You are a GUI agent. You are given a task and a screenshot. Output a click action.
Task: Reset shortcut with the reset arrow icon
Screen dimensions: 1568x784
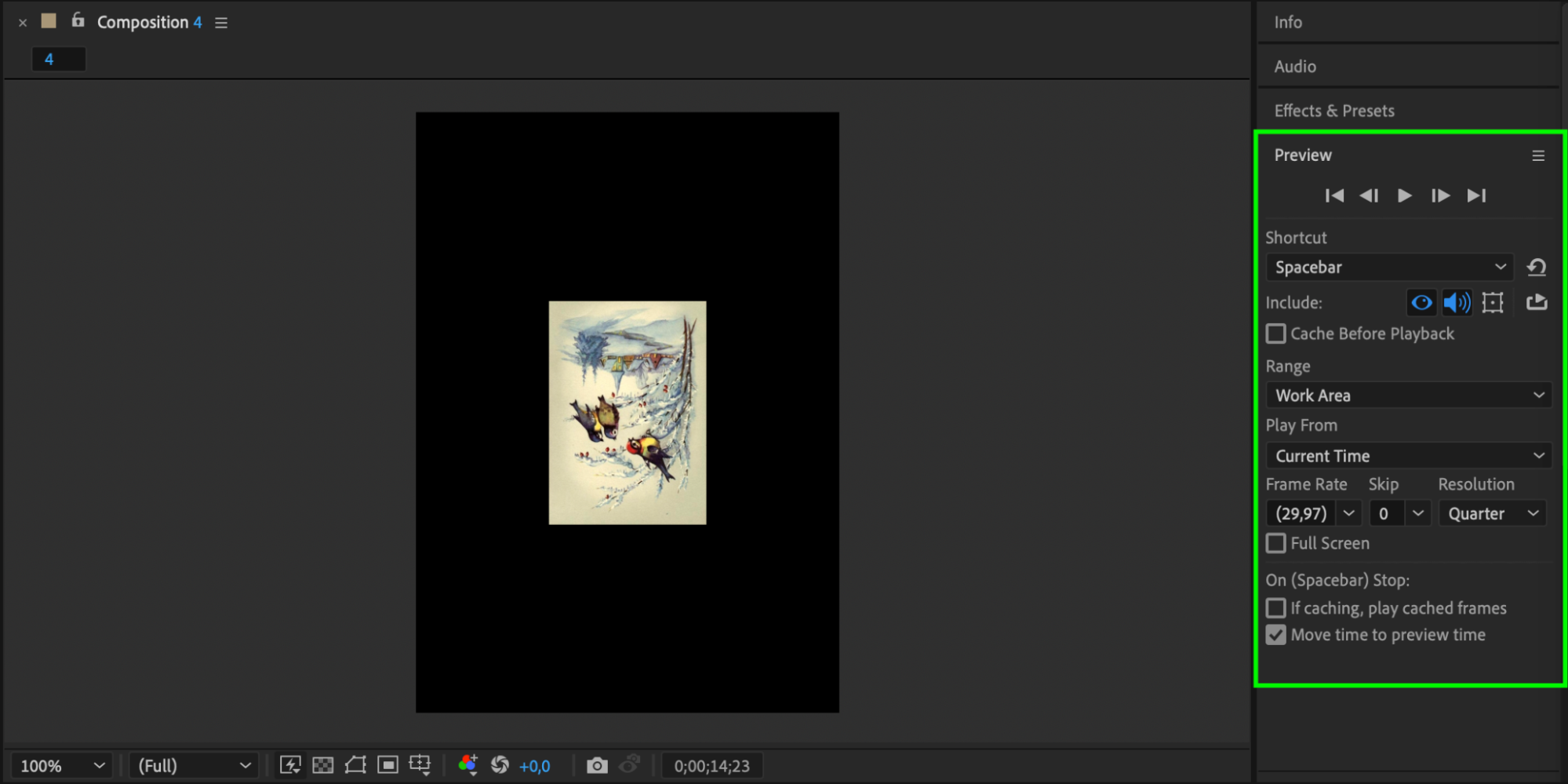1537,268
